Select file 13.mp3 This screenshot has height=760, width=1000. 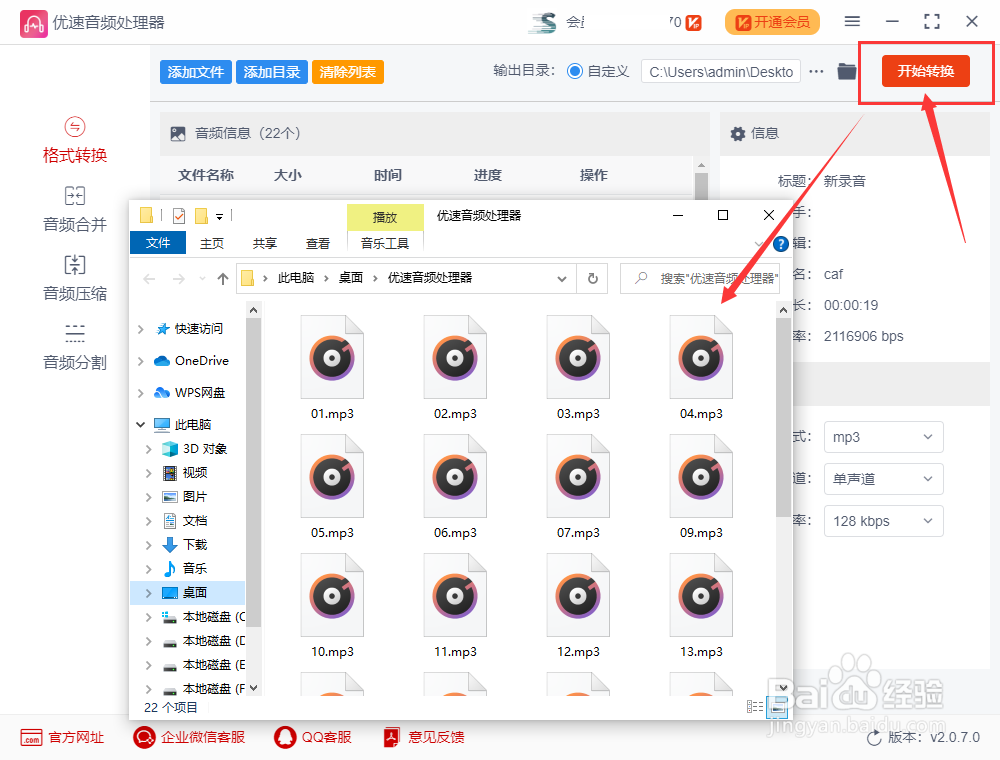coord(701,606)
